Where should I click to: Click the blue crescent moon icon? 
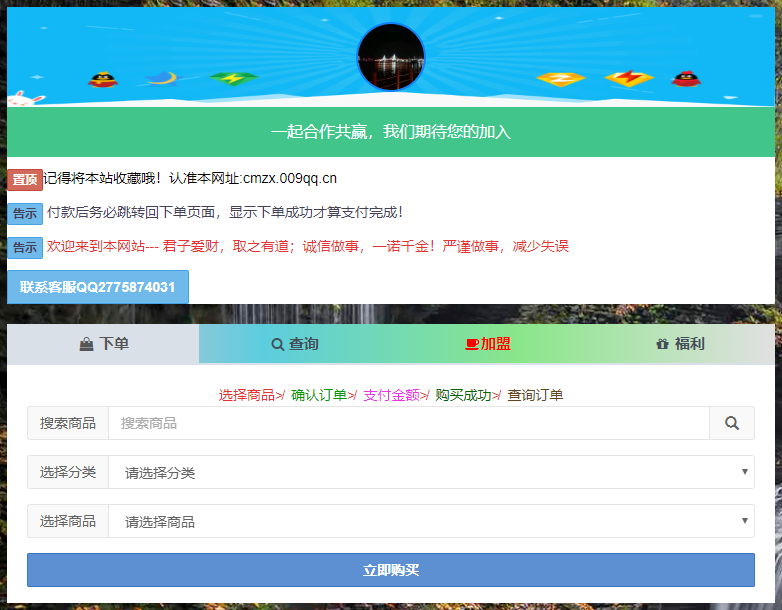click(x=161, y=77)
